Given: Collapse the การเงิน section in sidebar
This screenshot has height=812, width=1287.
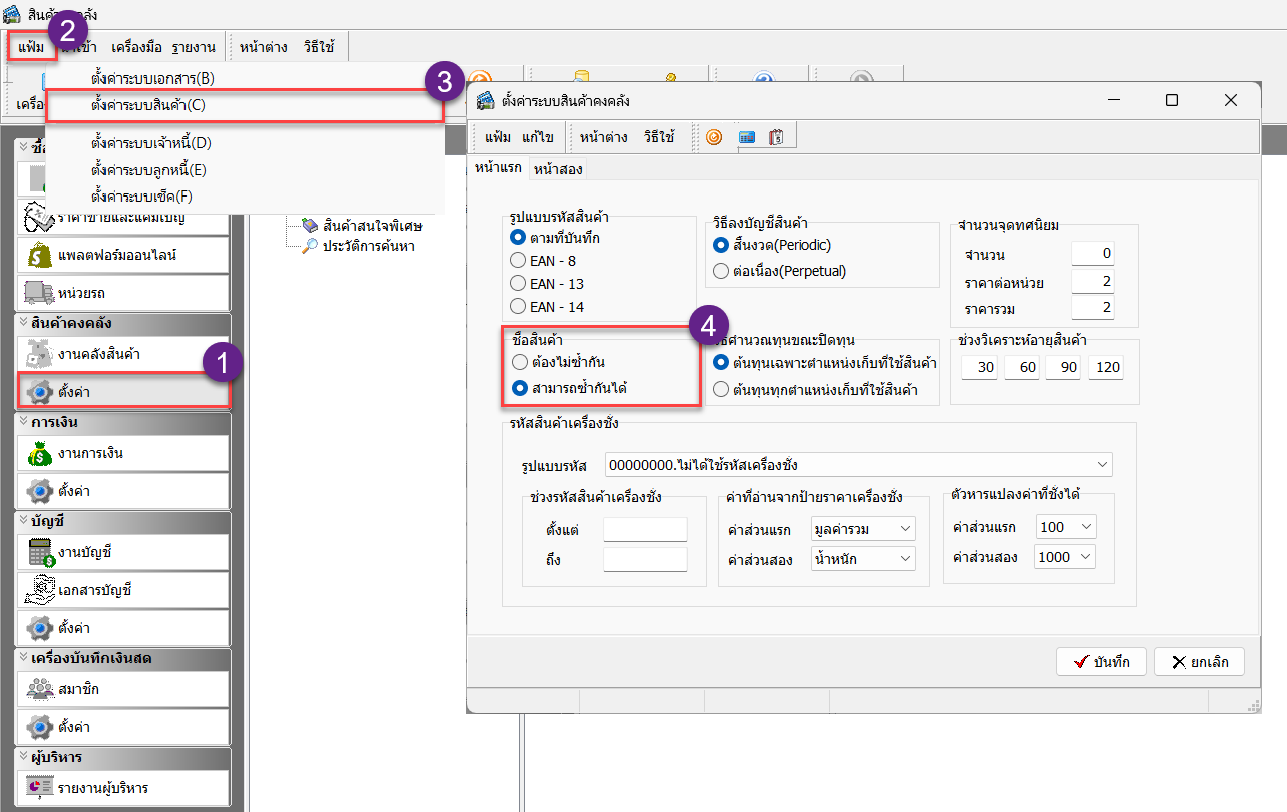Looking at the screenshot, I should tap(24, 423).
